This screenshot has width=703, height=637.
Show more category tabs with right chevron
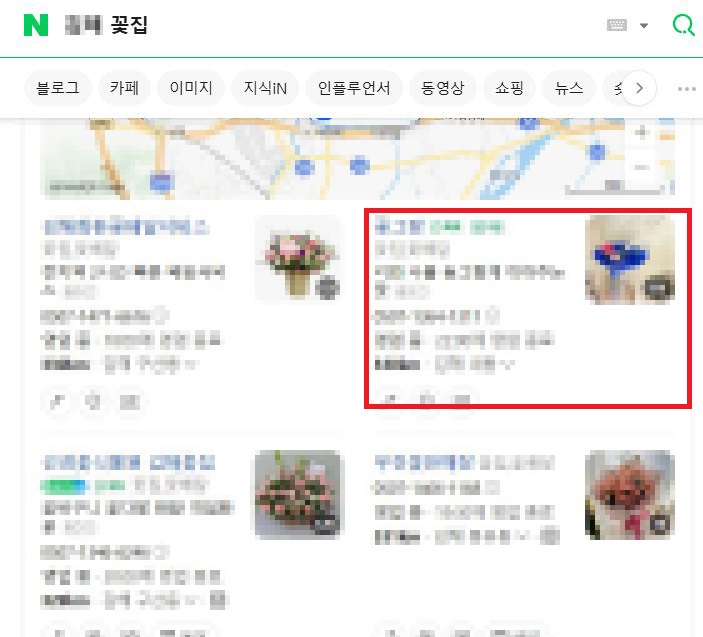639,88
